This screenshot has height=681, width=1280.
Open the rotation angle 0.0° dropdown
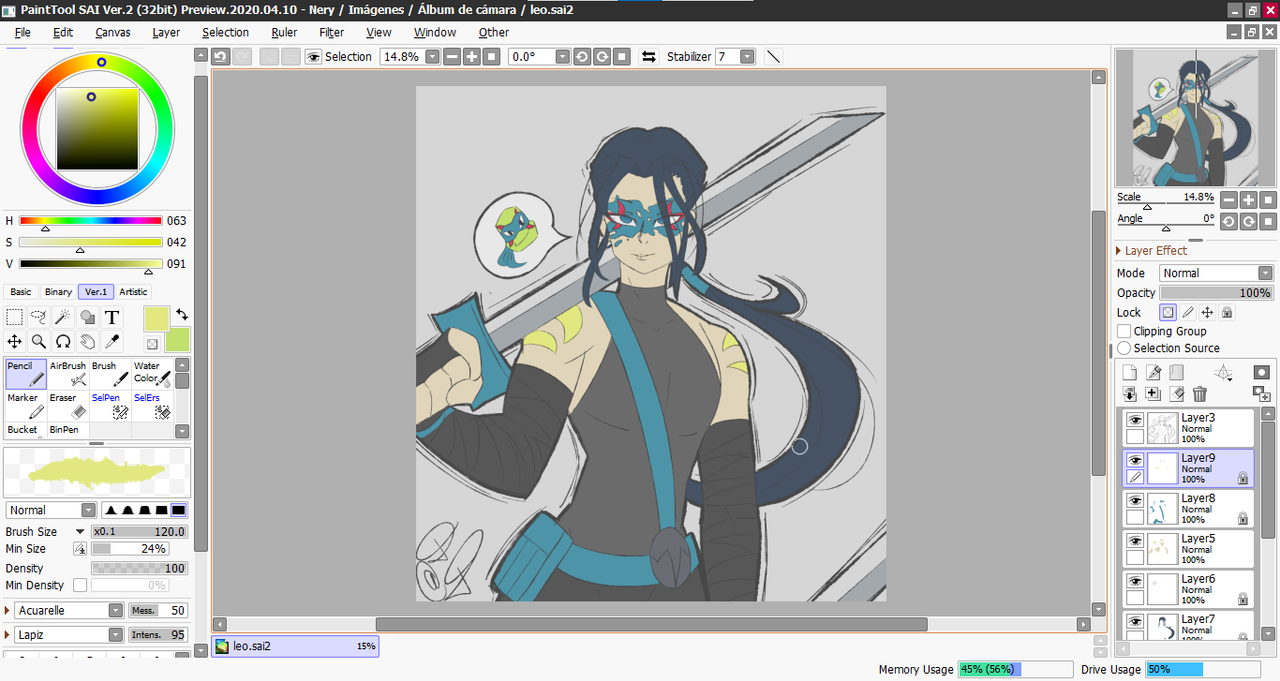[562, 57]
